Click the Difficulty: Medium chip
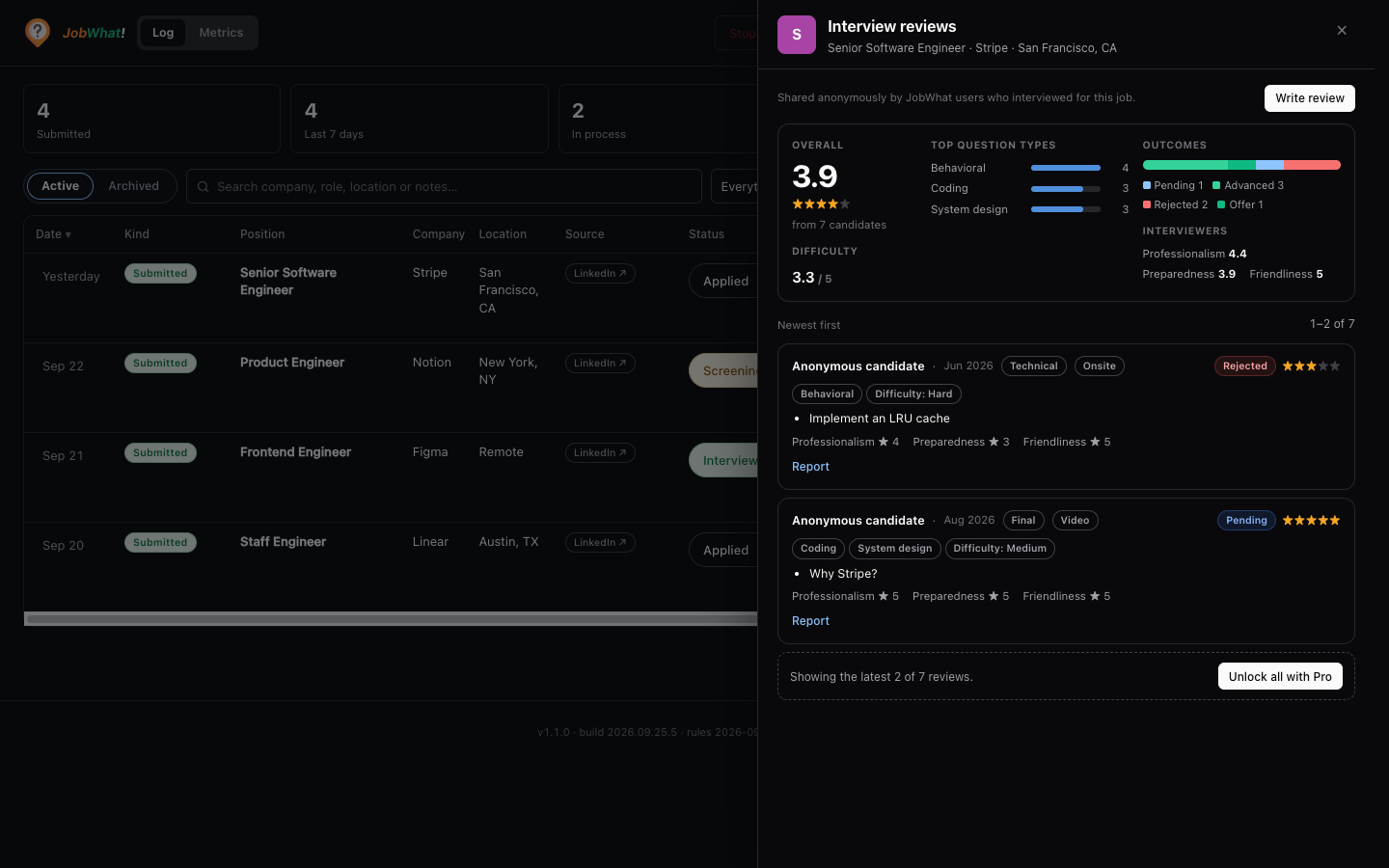Image resolution: width=1389 pixels, height=868 pixels. point(1000,549)
